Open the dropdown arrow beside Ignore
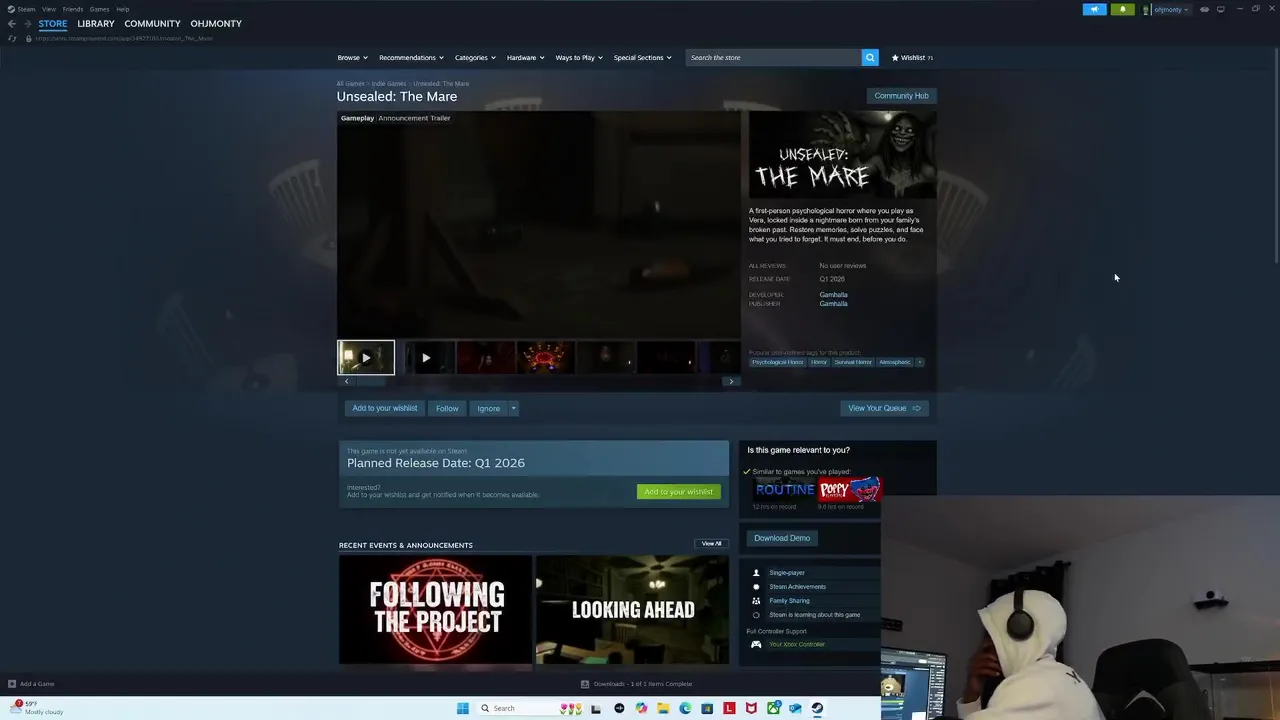The image size is (1280, 720). pyautogui.click(x=513, y=408)
